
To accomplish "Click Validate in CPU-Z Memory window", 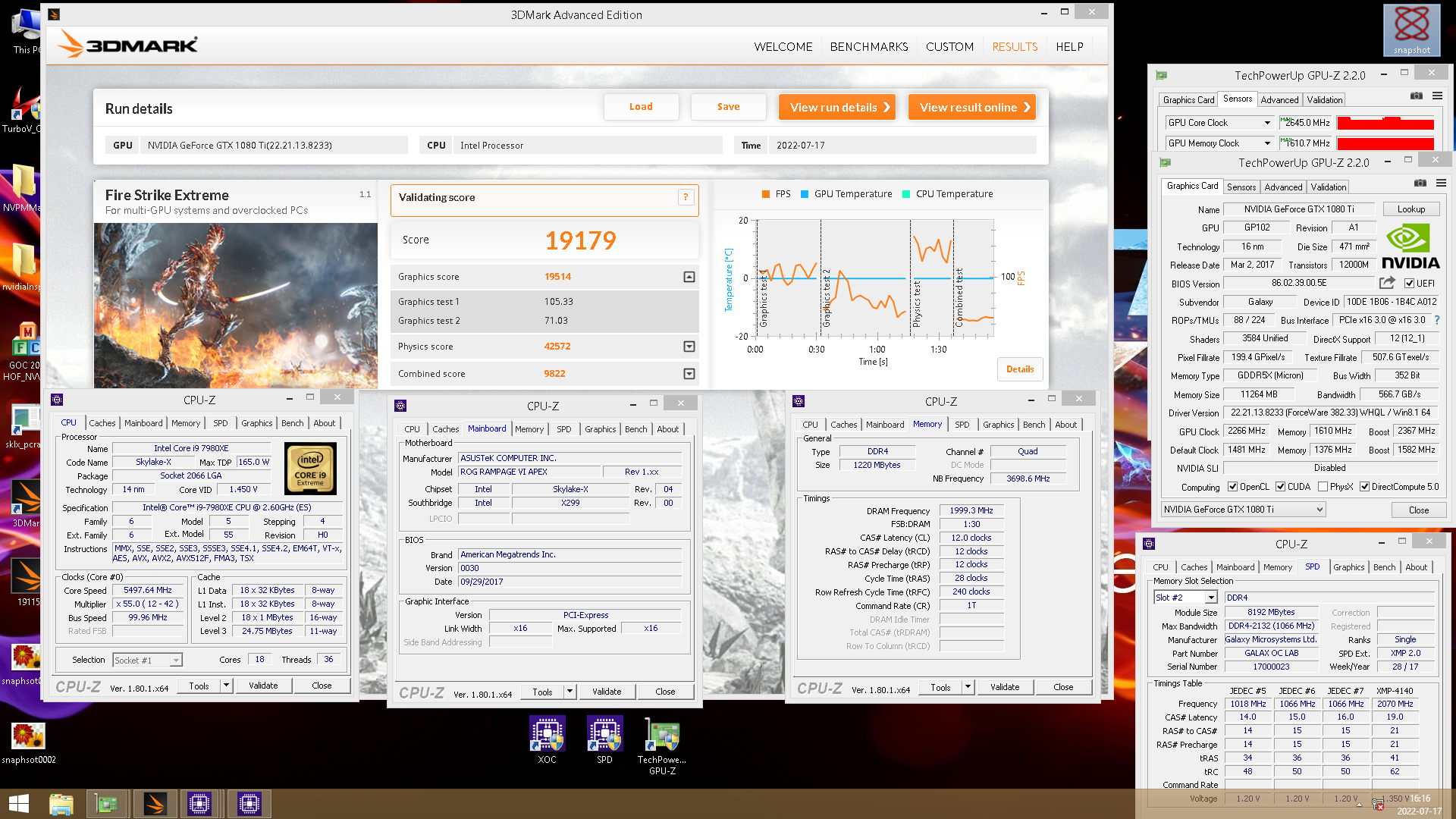I will coord(1005,687).
